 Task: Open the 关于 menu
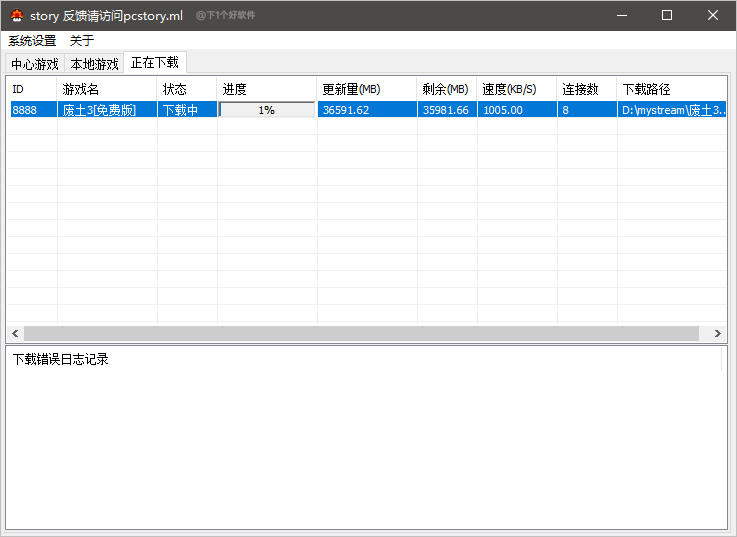pos(82,41)
